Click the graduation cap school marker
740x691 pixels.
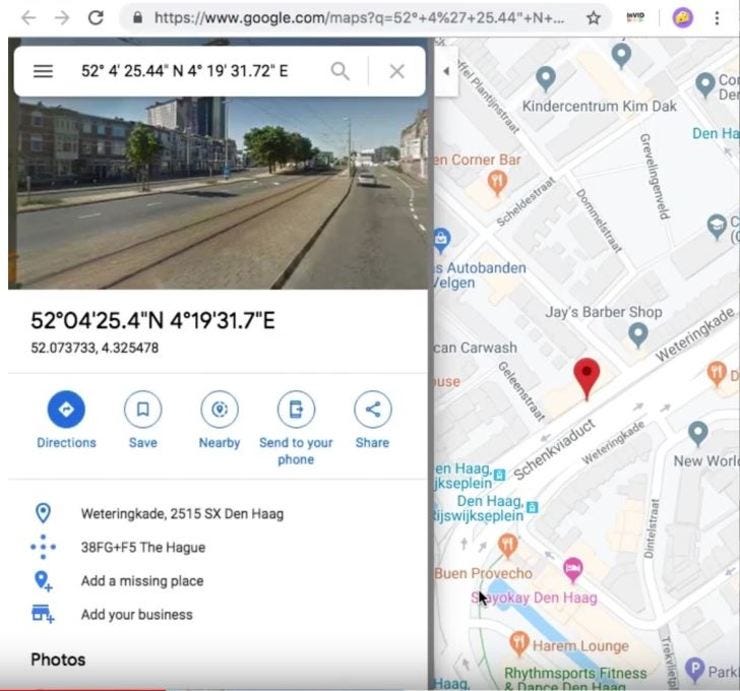(x=716, y=226)
